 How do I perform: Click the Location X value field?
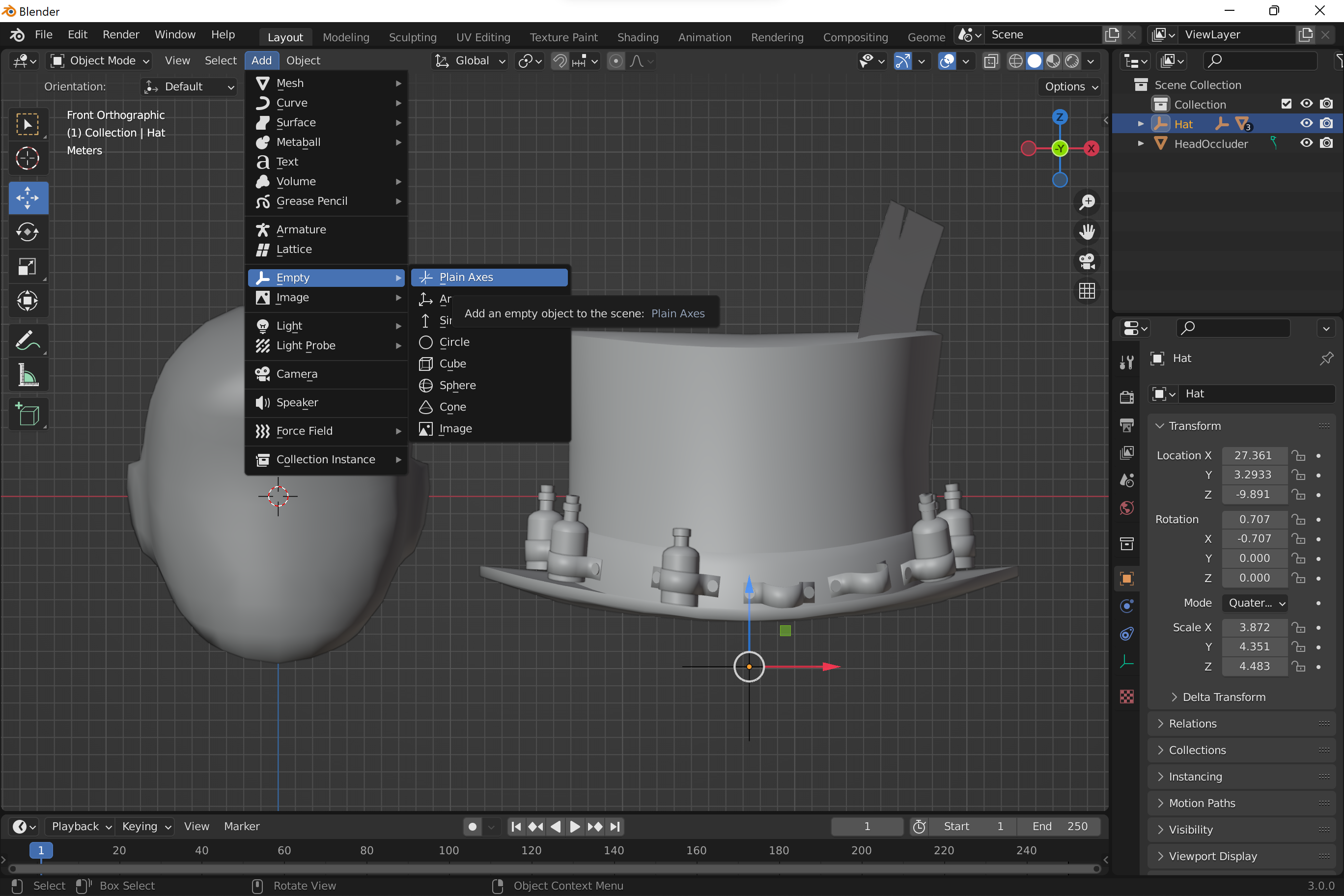click(1253, 455)
